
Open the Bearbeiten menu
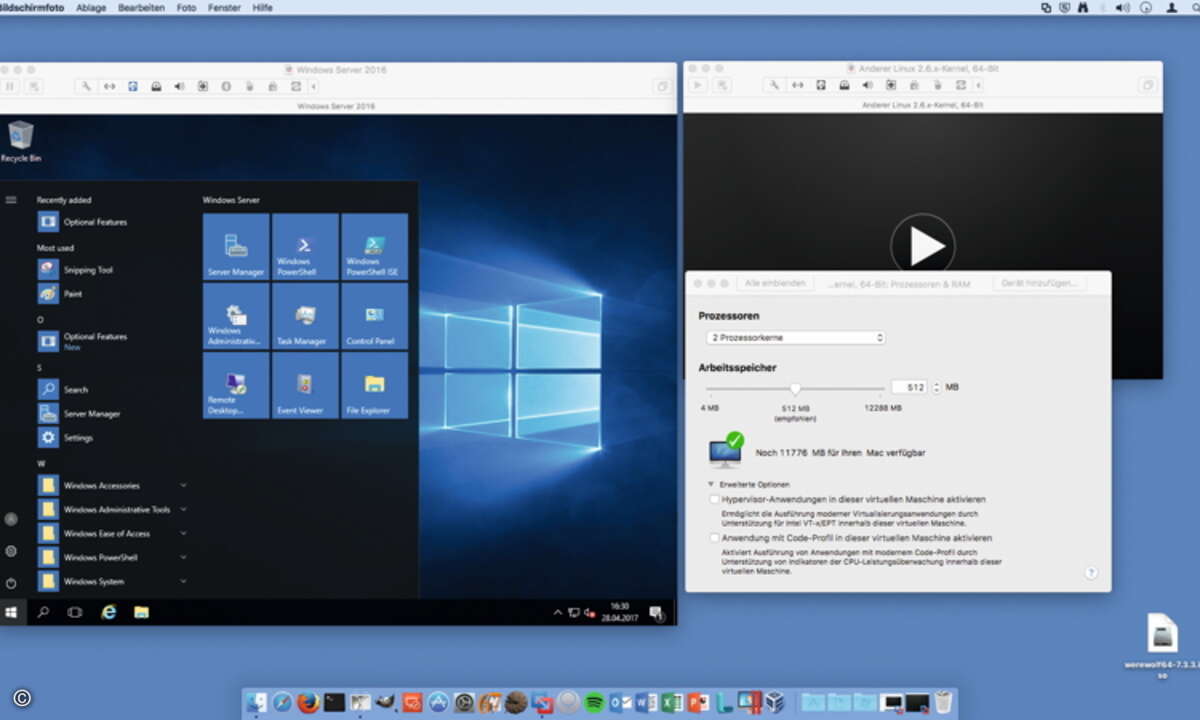pos(141,7)
